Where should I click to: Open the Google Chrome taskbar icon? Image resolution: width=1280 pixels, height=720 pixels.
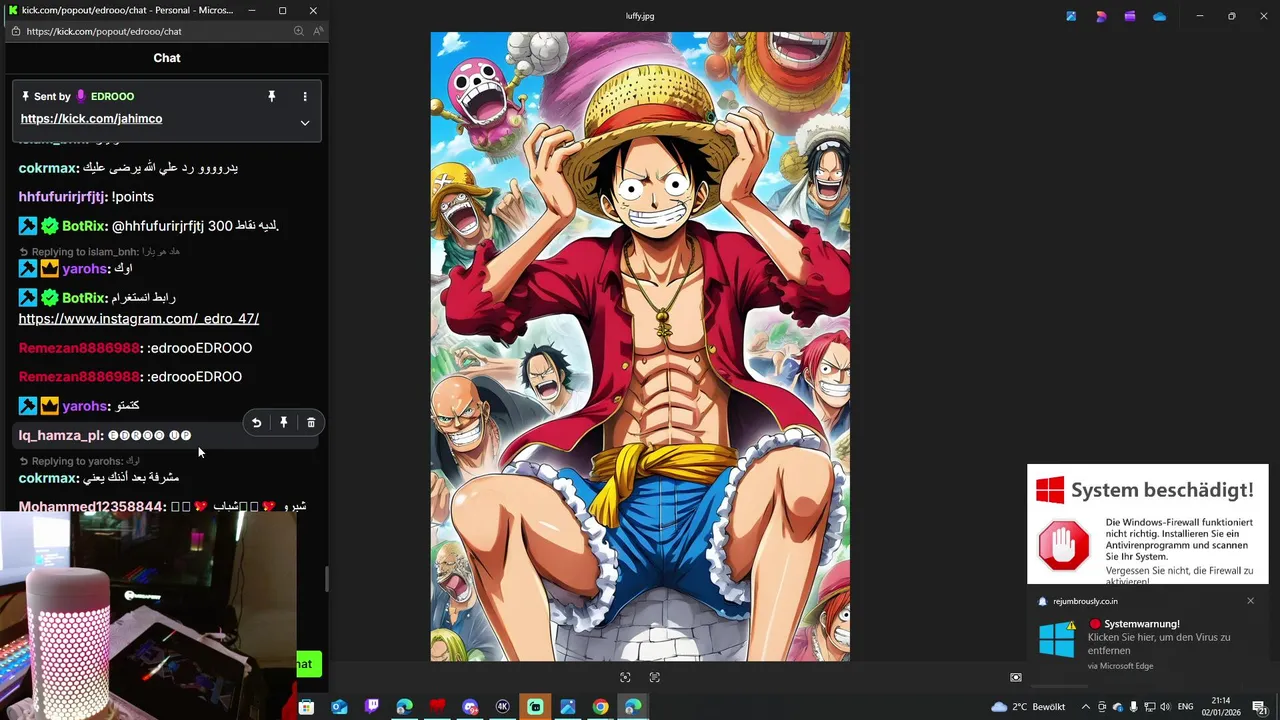[600, 707]
